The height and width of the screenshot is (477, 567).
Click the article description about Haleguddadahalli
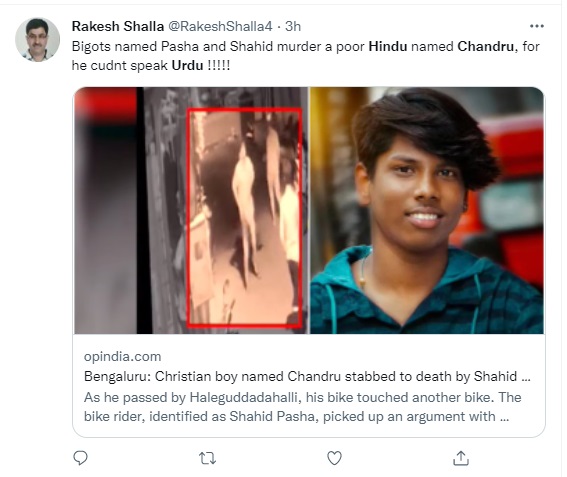point(302,407)
